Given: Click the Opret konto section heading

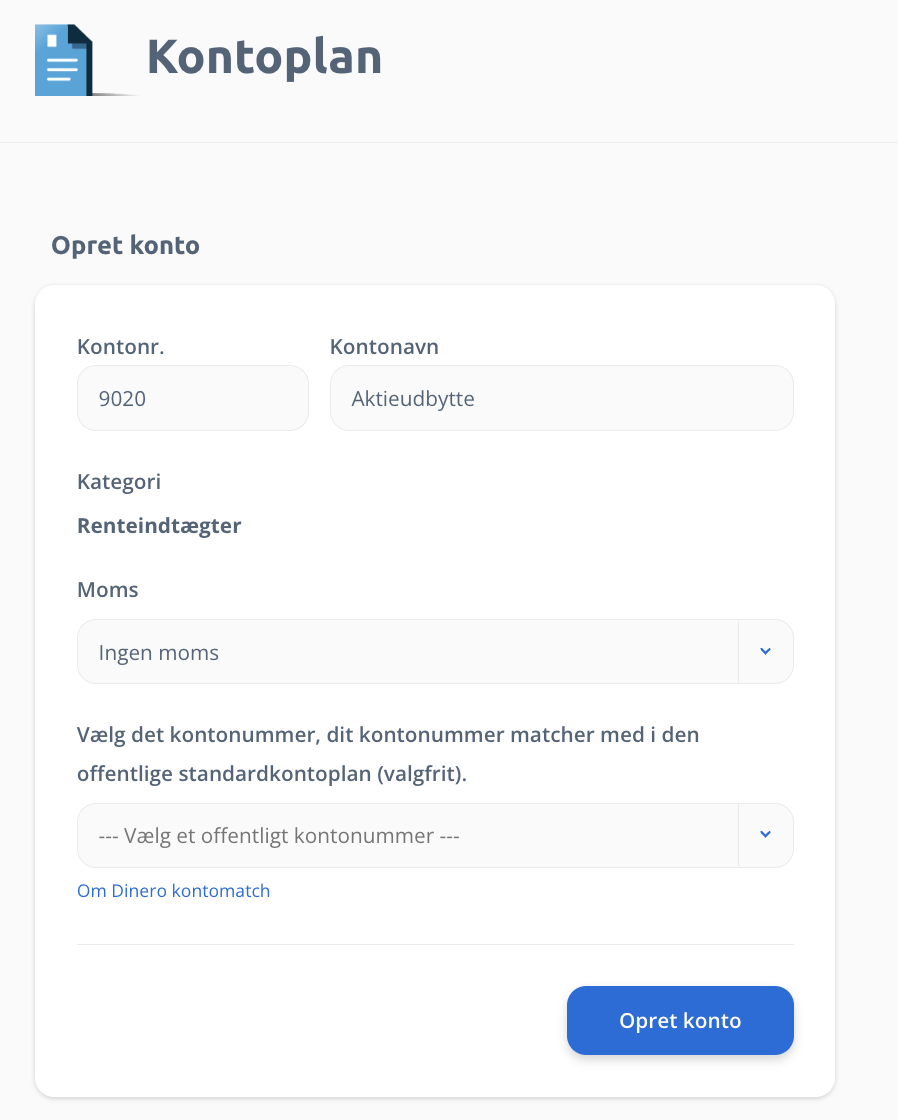Looking at the screenshot, I should (126, 246).
